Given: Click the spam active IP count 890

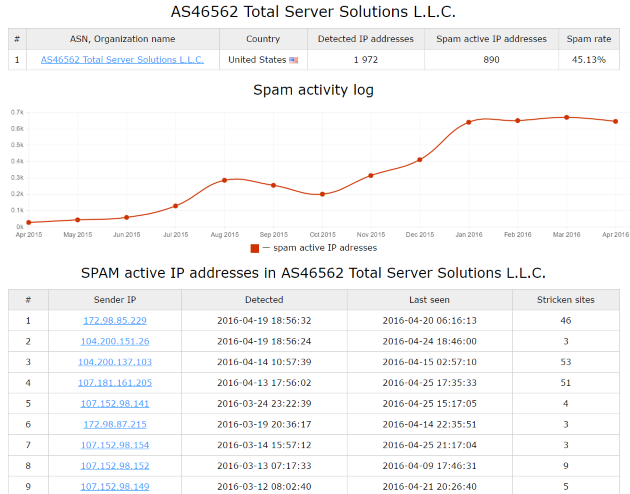Looking at the screenshot, I should (491, 60).
